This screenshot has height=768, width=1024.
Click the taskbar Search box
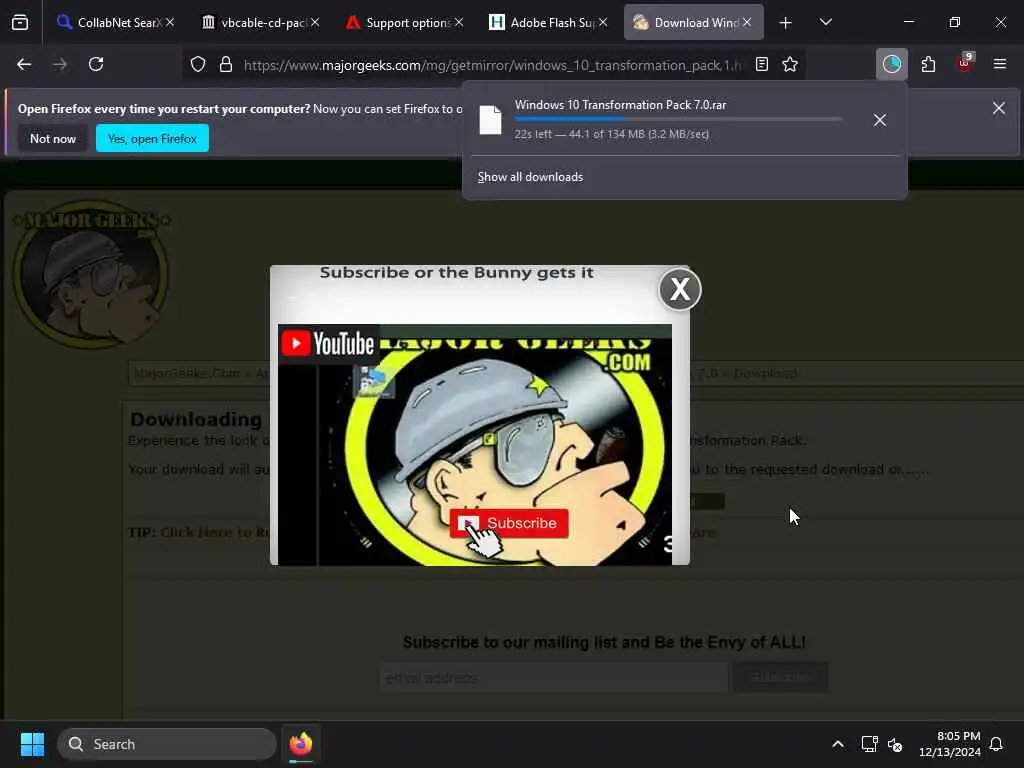point(167,744)
